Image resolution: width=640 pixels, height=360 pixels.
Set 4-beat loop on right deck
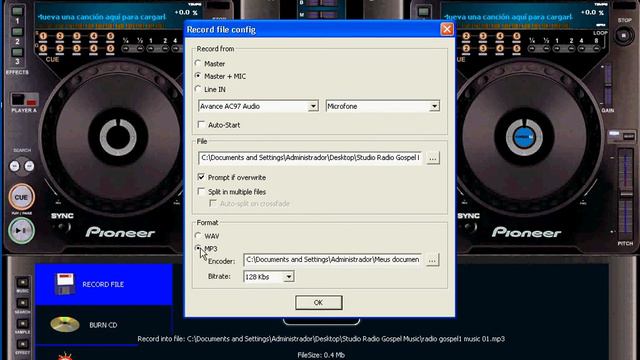581,49
